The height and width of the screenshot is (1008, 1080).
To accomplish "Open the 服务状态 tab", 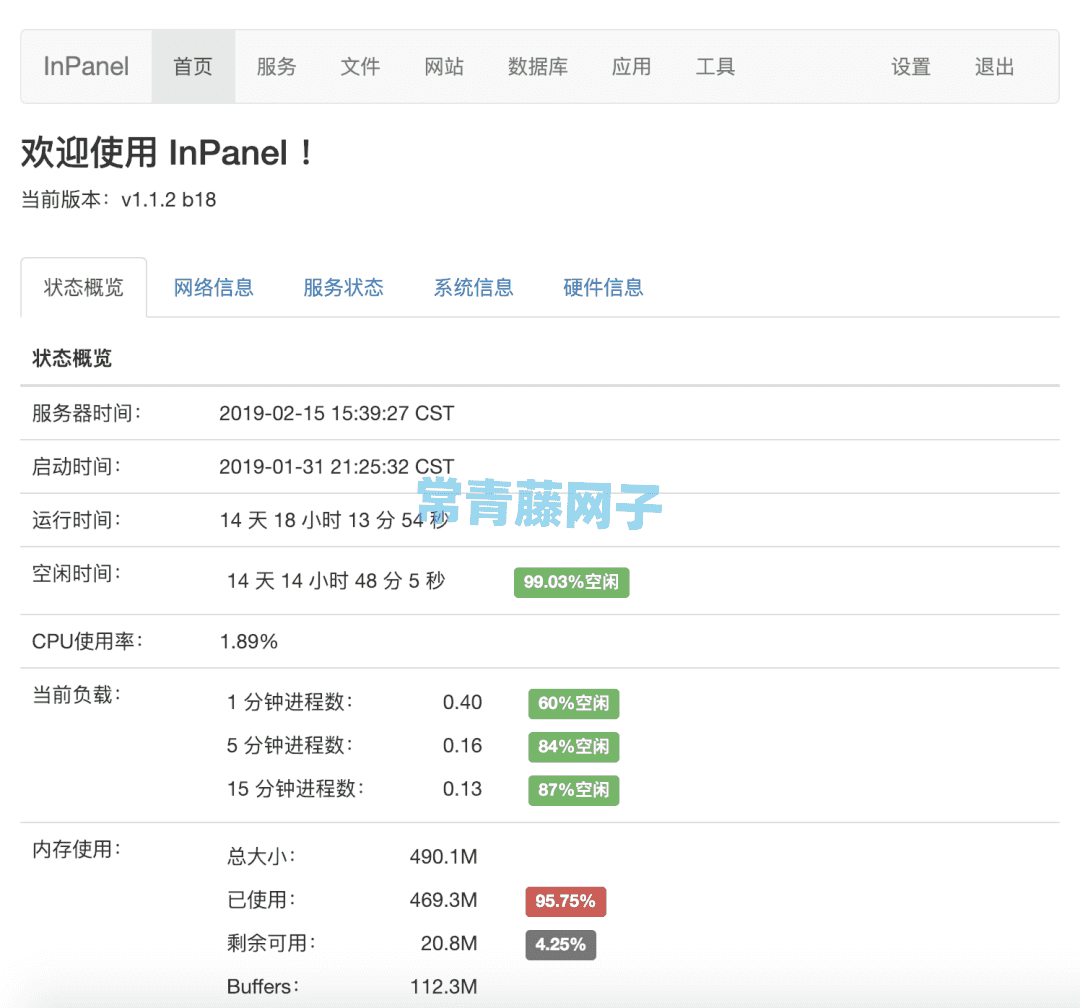I will (x=343, y=287).
